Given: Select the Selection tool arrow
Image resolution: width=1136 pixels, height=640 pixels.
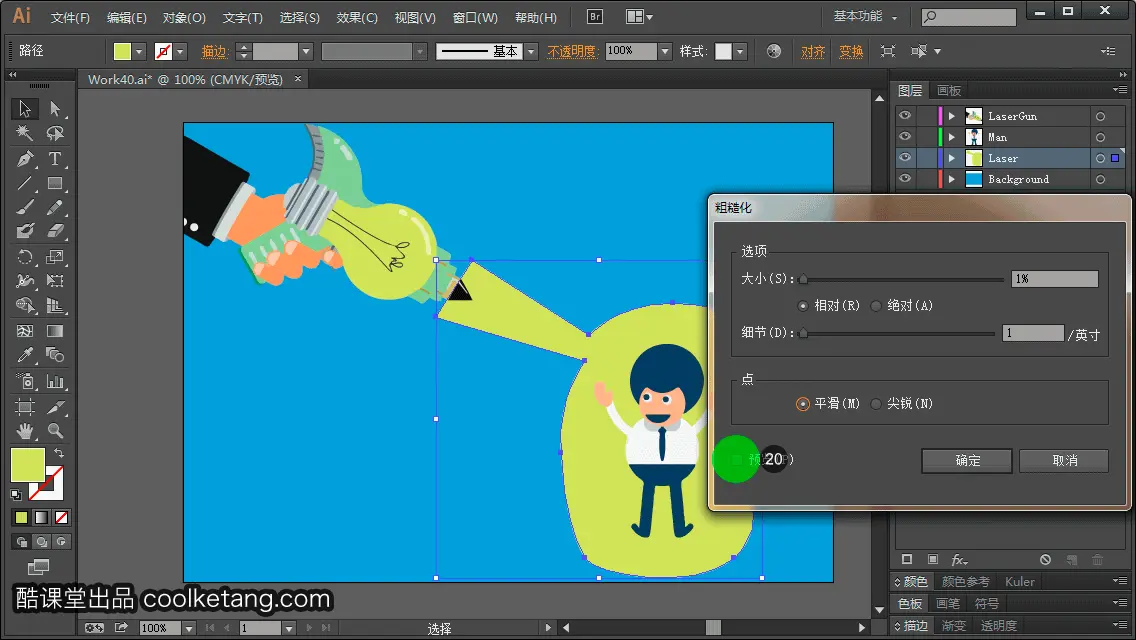Looking at the screenshot, I should (x=25, y=109).
